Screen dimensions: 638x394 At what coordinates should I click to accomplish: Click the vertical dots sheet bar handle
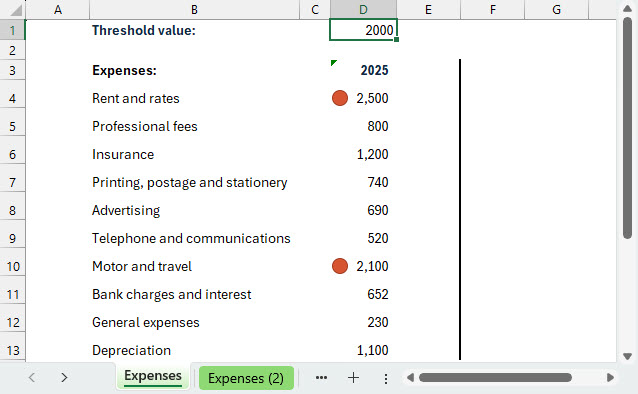tap(385, 379)
